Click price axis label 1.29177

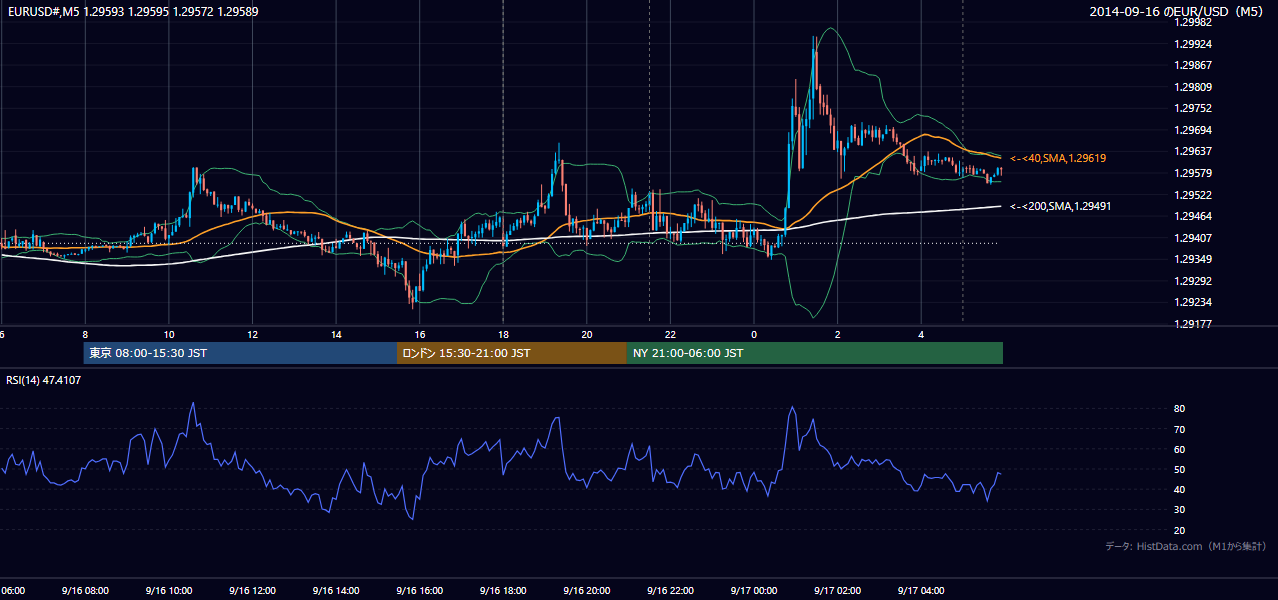(1191, 324)
